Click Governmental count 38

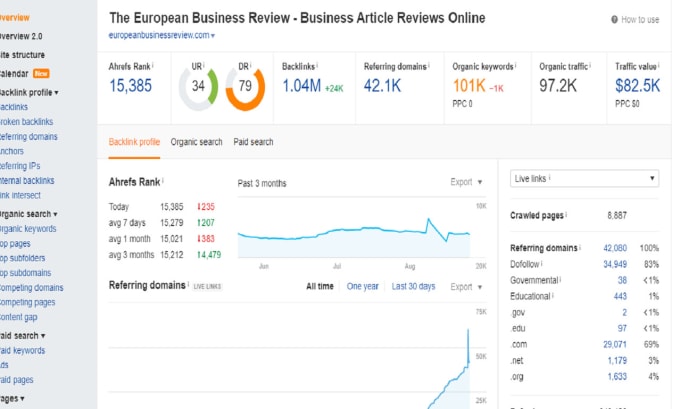click(622, 280)
